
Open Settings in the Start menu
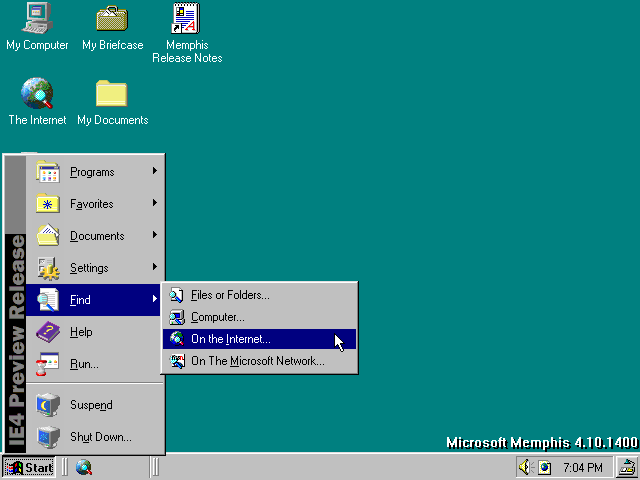coord(94,268)
